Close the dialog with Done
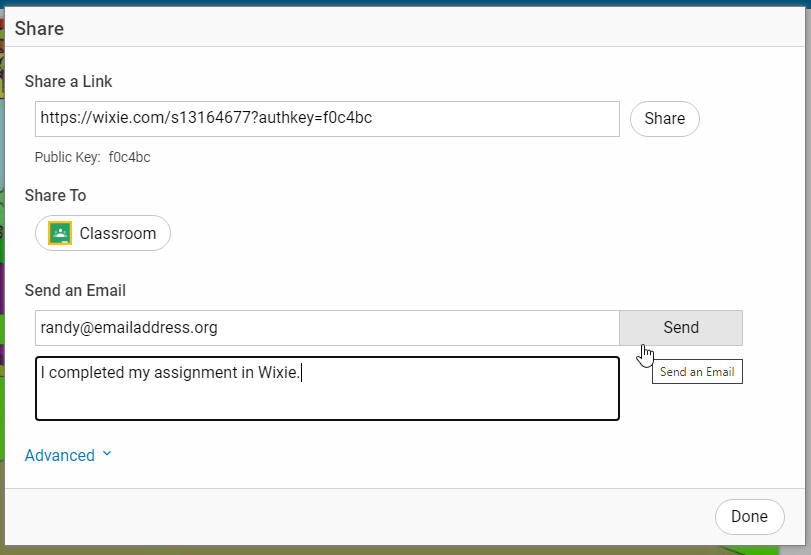The image size is (811, 555). click(x=749, y=517)
